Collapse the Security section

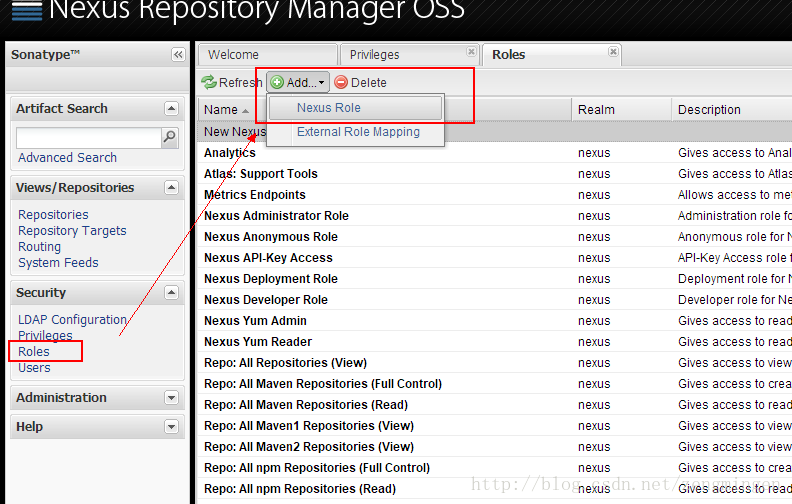(172, 293)
